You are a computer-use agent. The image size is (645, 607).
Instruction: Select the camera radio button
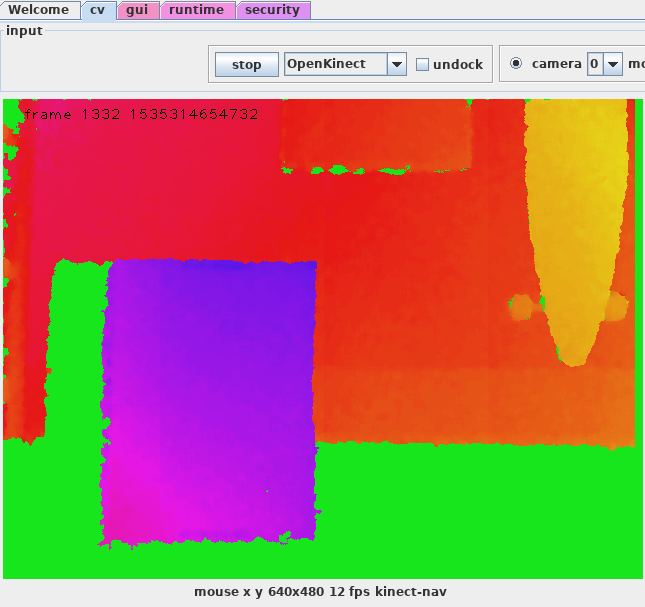tap(516, 63)
